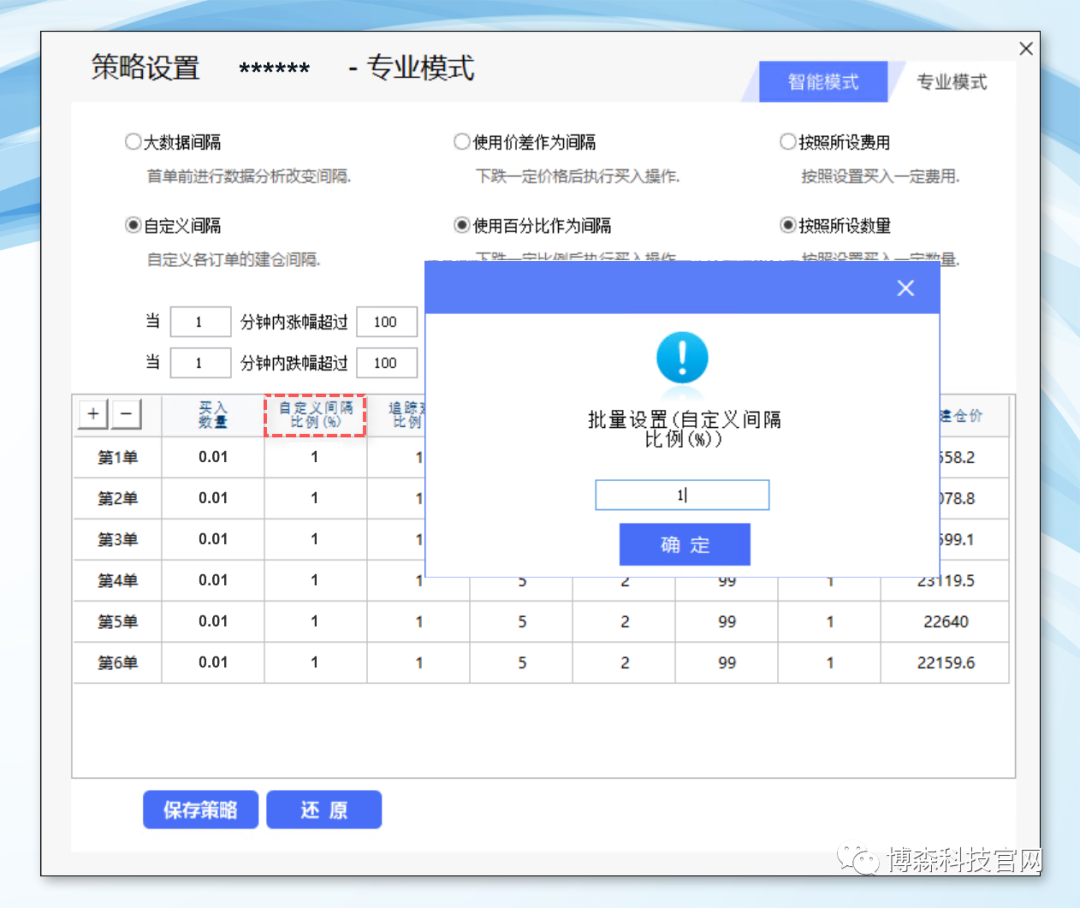The height and width of the screenshot is (908, 1080).
Task: Click the 22640 price cell in 第5单 row
Action: (945, 621)
